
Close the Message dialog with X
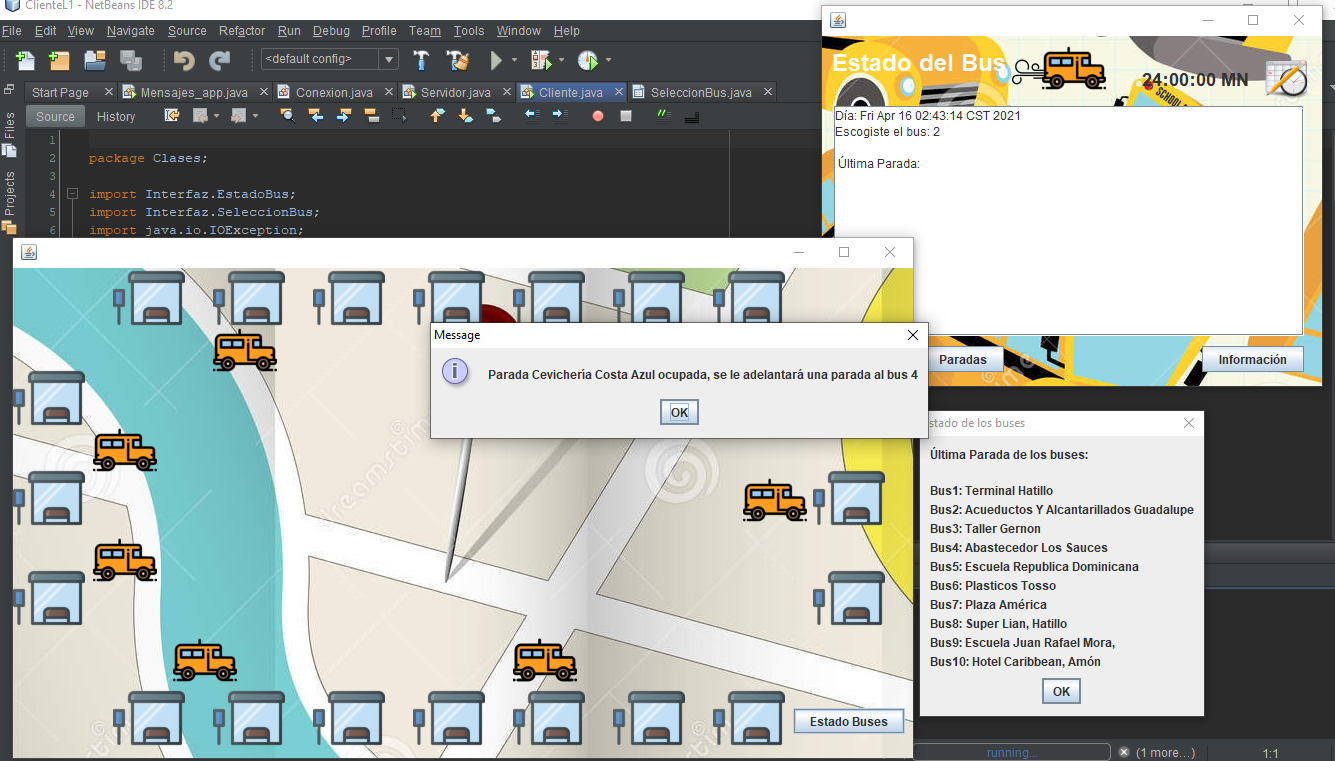912,335
